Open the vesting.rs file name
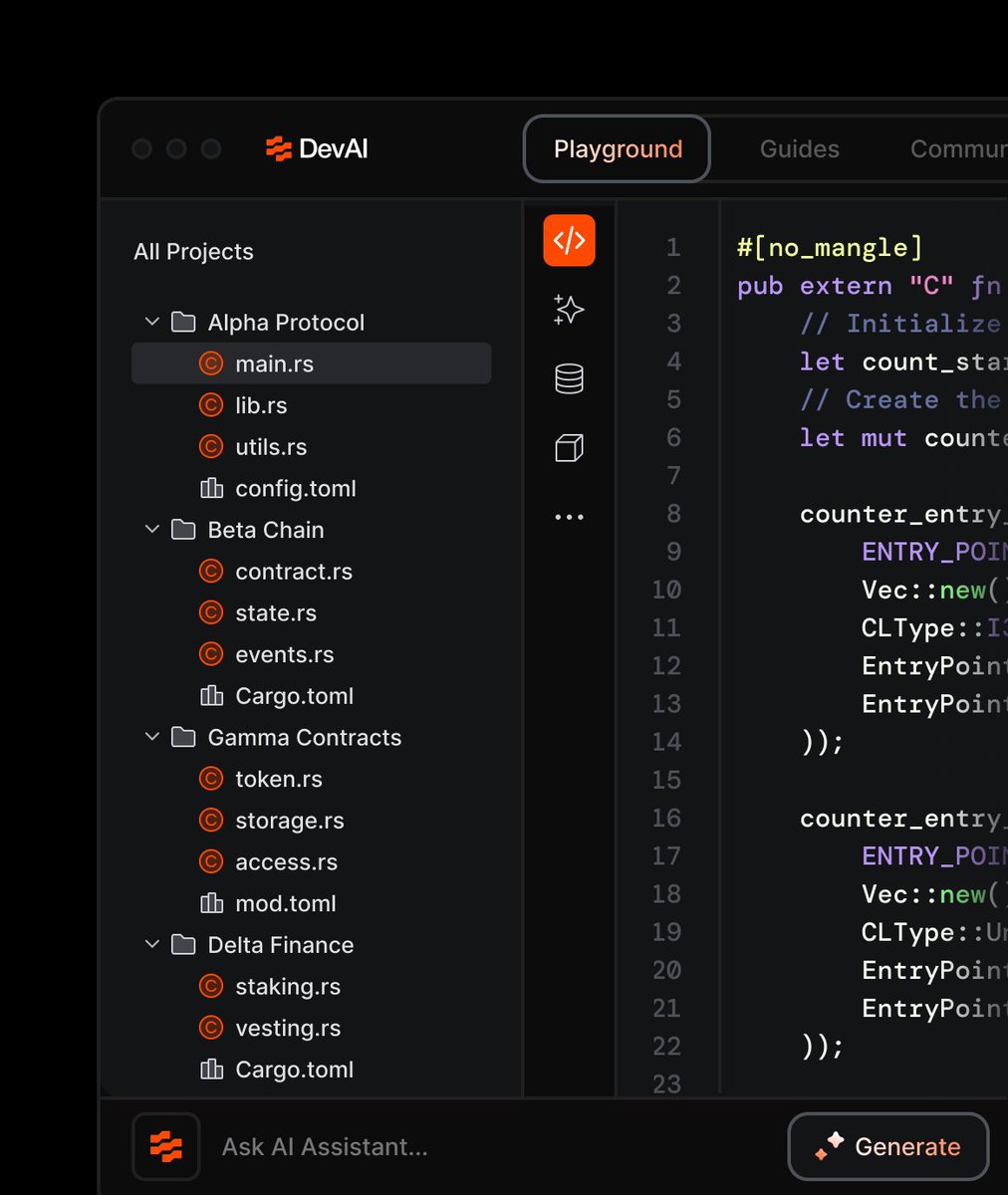Screen dimensions: 1008x1195 click(x=288, y=1029)
